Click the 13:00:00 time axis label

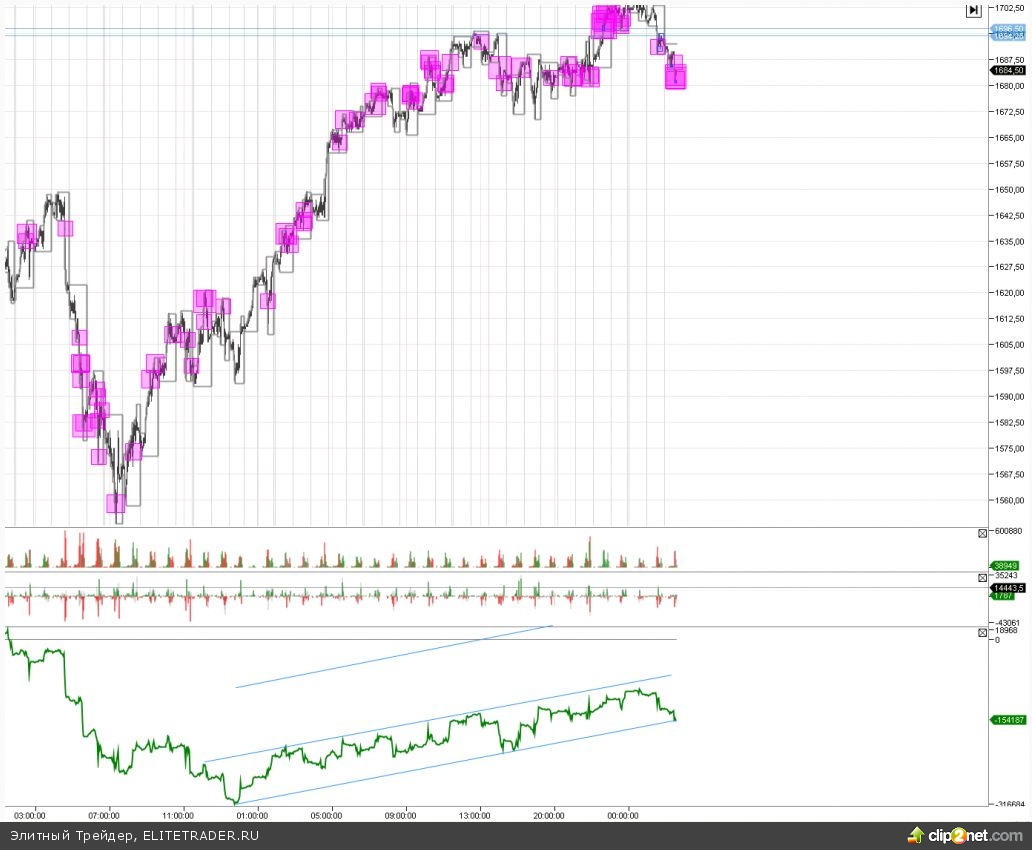tap(475, 815)
